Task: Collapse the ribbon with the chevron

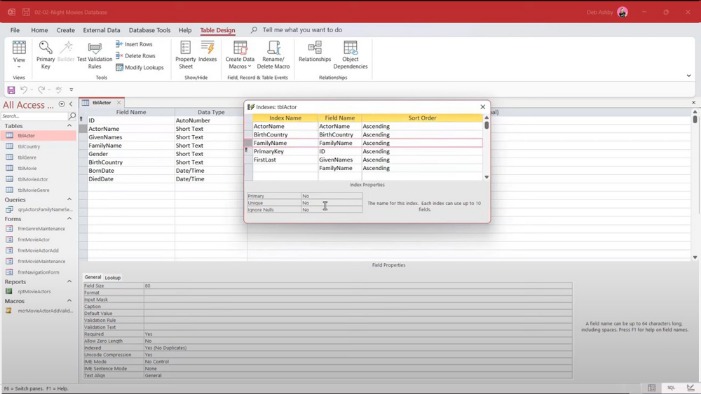Action: click(688, 76)
